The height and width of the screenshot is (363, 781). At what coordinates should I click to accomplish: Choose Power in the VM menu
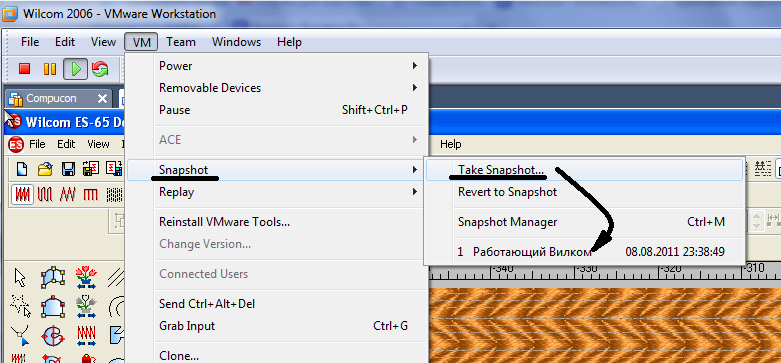pyautogui.click(x=277, y=66)
